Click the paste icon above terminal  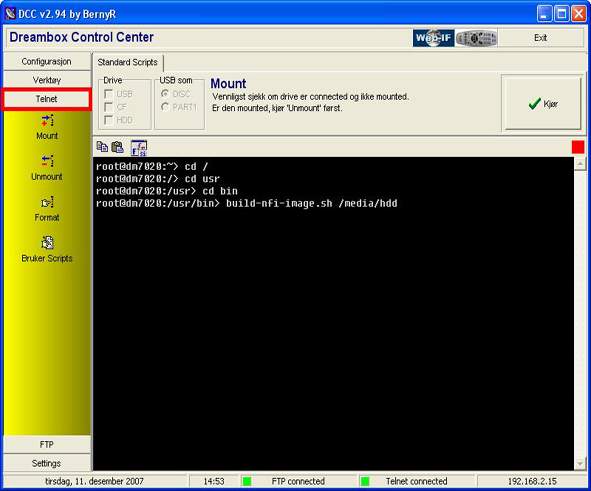(x=118, y=147)
